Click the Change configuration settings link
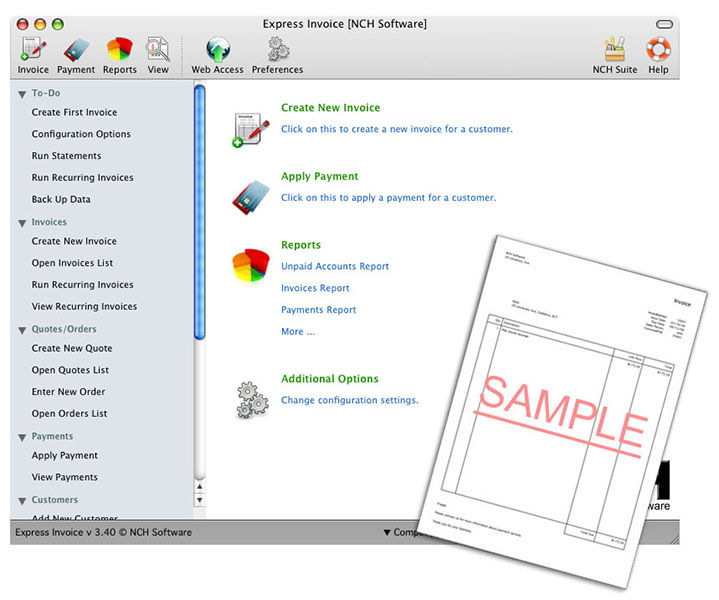 349,400
